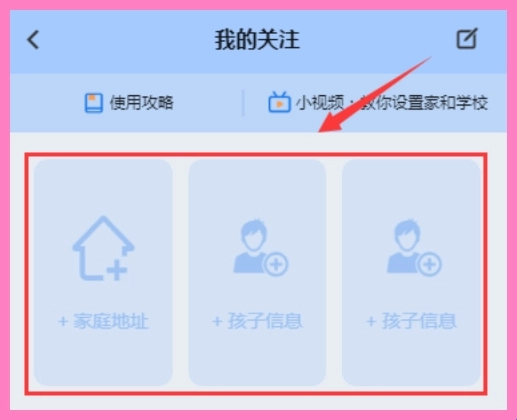Image resolution: width=517 pixels, height=420 pixels.
Task: Tap the plus sign beside the house icon
Action: tap(116, 271)
